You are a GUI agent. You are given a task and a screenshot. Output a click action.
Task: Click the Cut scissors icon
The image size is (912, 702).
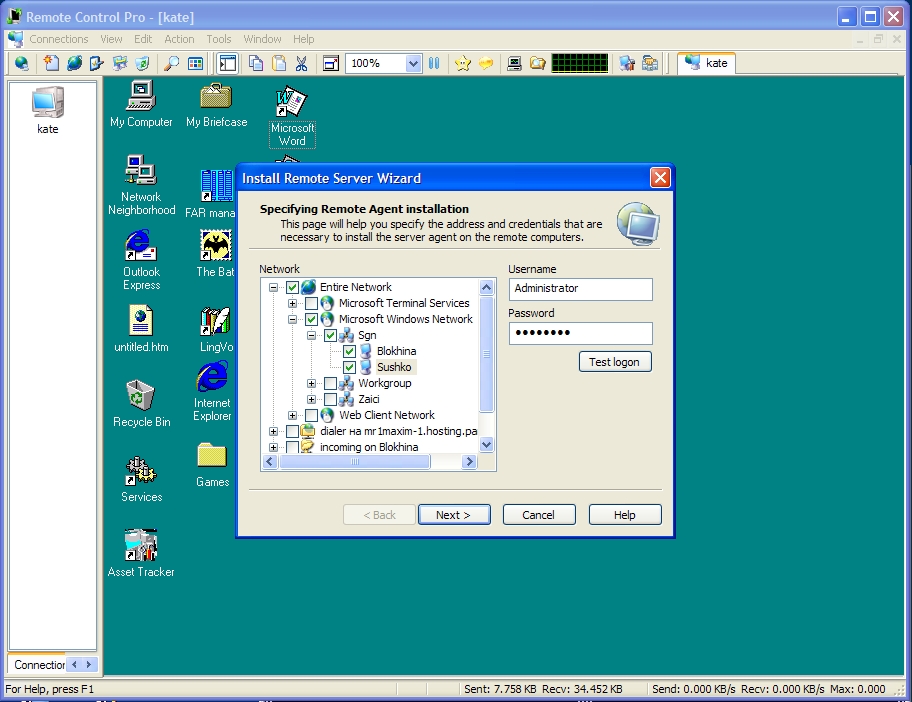click(302, 62)
